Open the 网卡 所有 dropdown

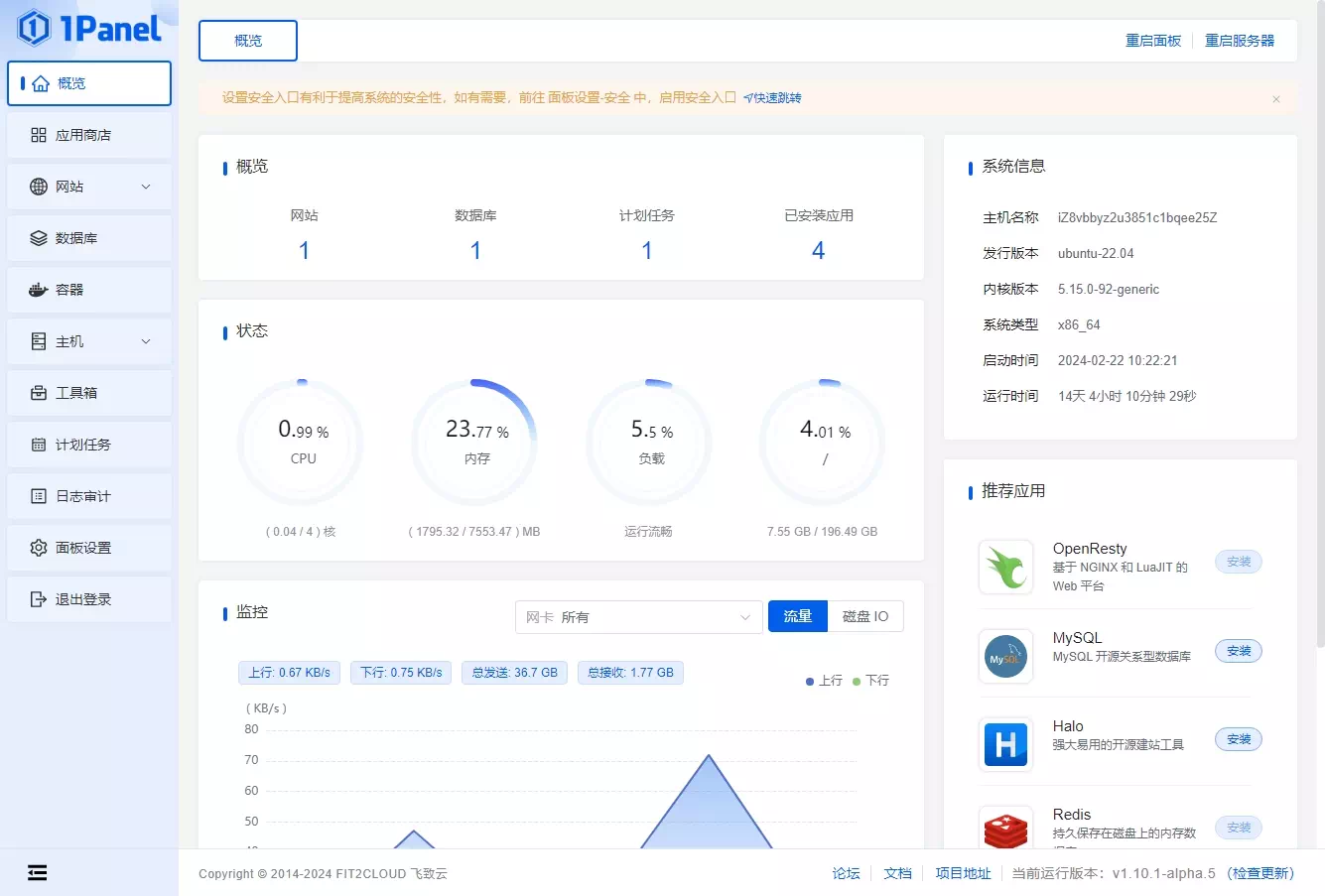[x=638, y=617]
